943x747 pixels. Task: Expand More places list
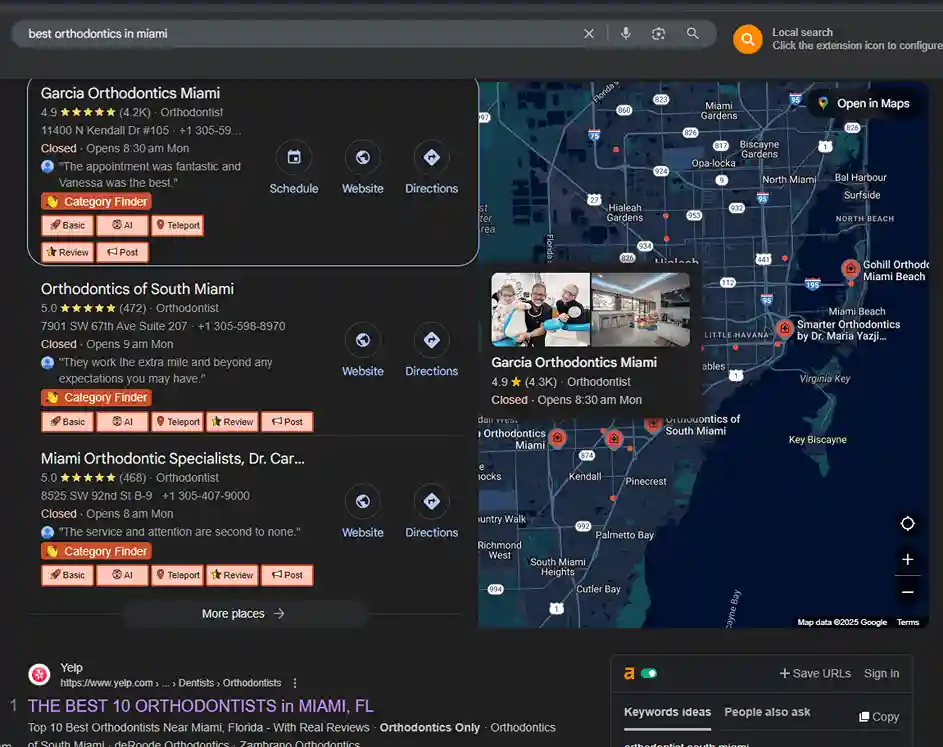tap(244, 614)
